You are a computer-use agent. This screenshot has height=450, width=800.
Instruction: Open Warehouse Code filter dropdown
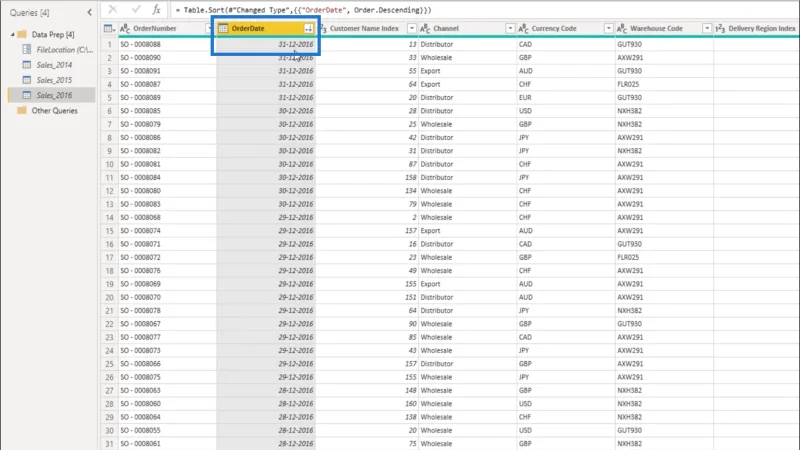tap(707, 29)
